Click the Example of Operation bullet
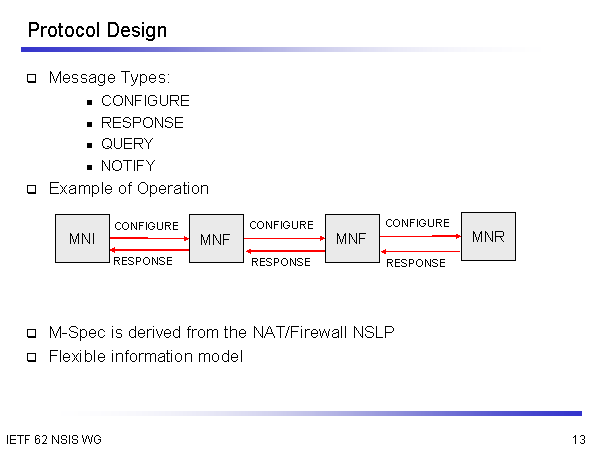 (x=129, y=188)
